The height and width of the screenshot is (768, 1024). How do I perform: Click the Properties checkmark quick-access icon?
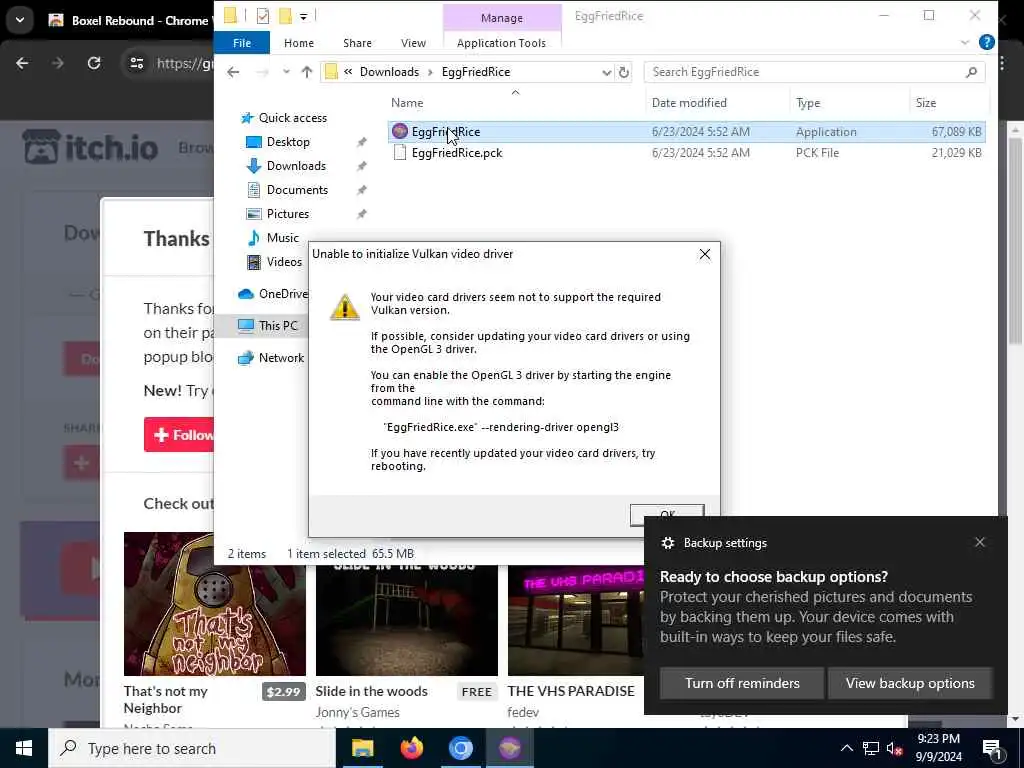pyautogui.click(x=263, y=16)
